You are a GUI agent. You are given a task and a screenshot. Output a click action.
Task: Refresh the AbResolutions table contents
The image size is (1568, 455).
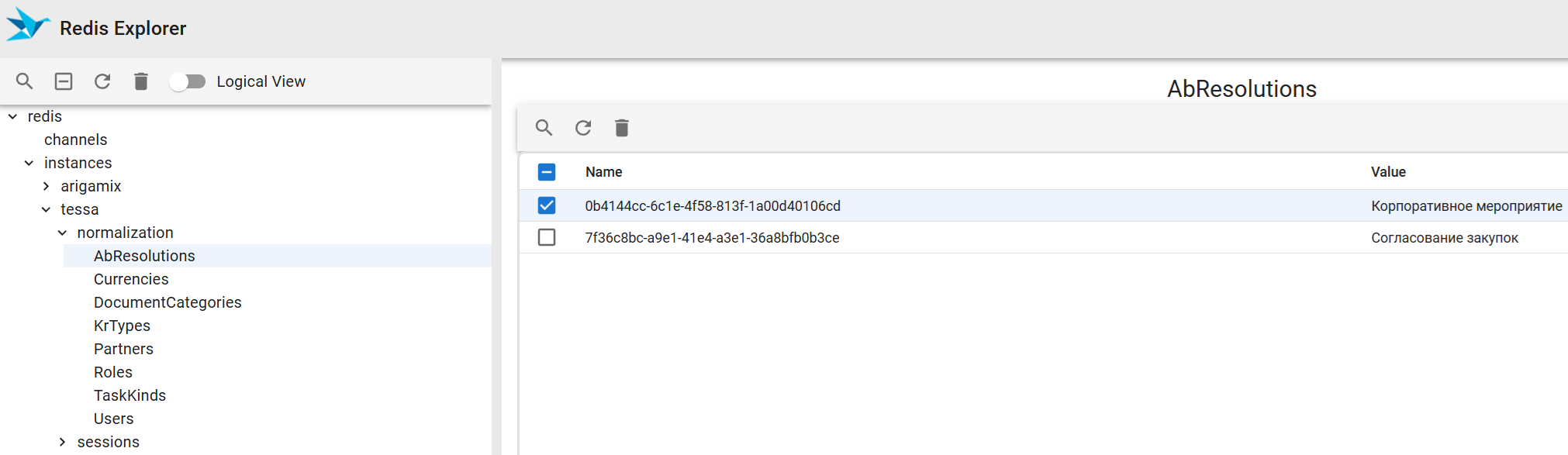[583, 128]
